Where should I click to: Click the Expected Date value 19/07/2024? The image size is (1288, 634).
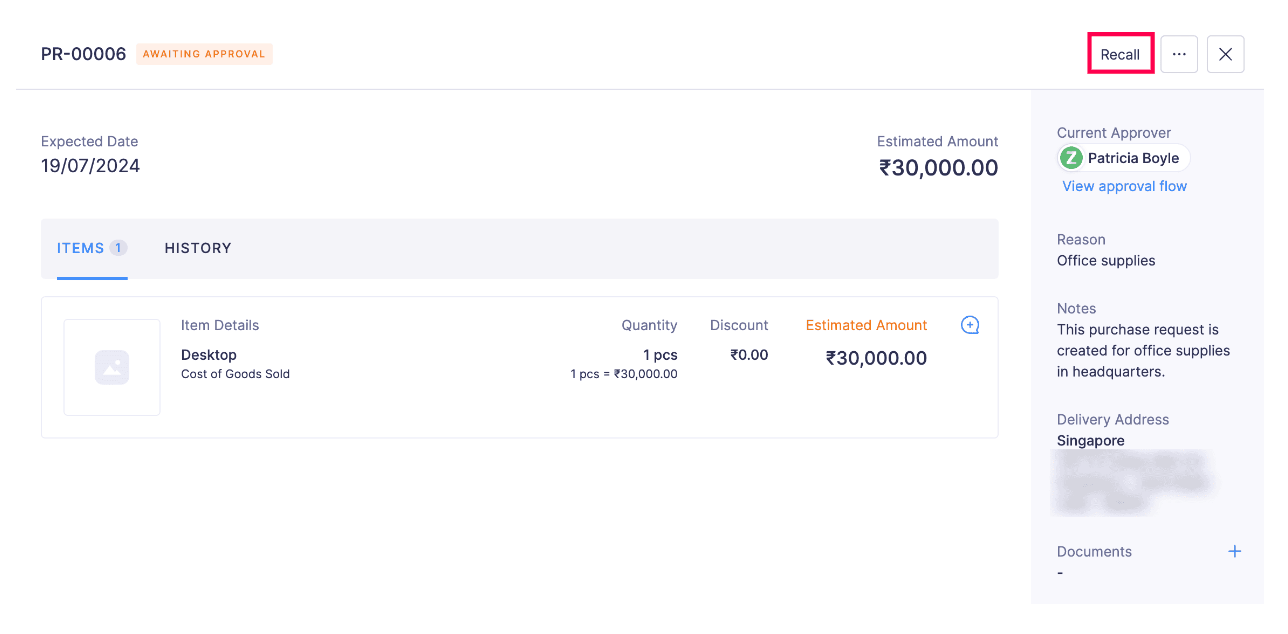coord(90,165)
